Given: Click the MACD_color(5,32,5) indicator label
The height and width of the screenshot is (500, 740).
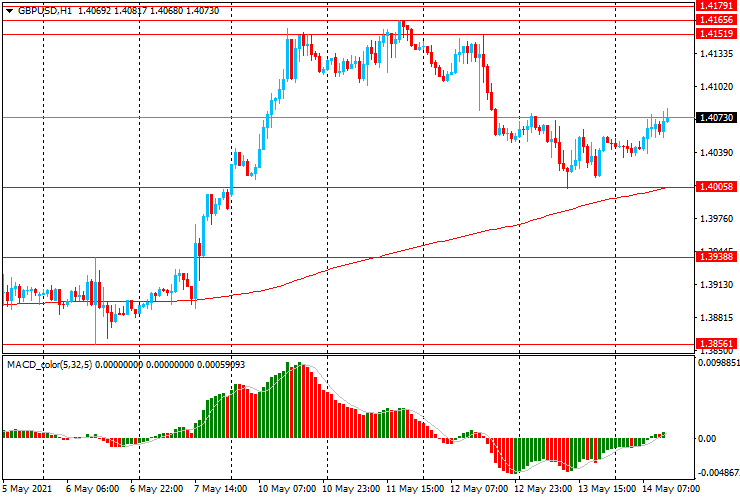Looking at the screenshot, I should [50, 365].
